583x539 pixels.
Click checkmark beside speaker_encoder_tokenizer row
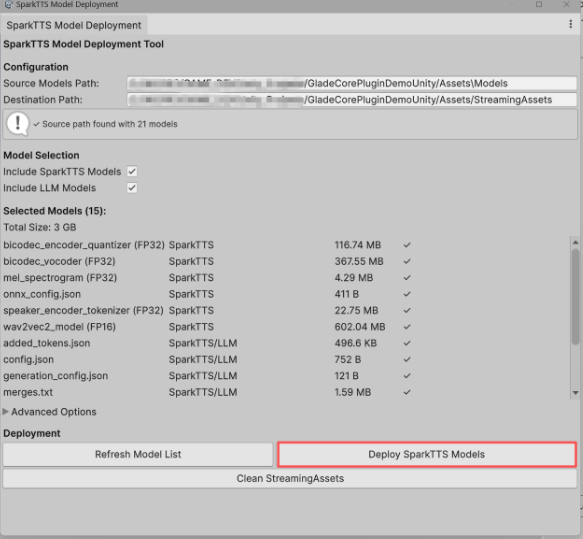point(407,310)
